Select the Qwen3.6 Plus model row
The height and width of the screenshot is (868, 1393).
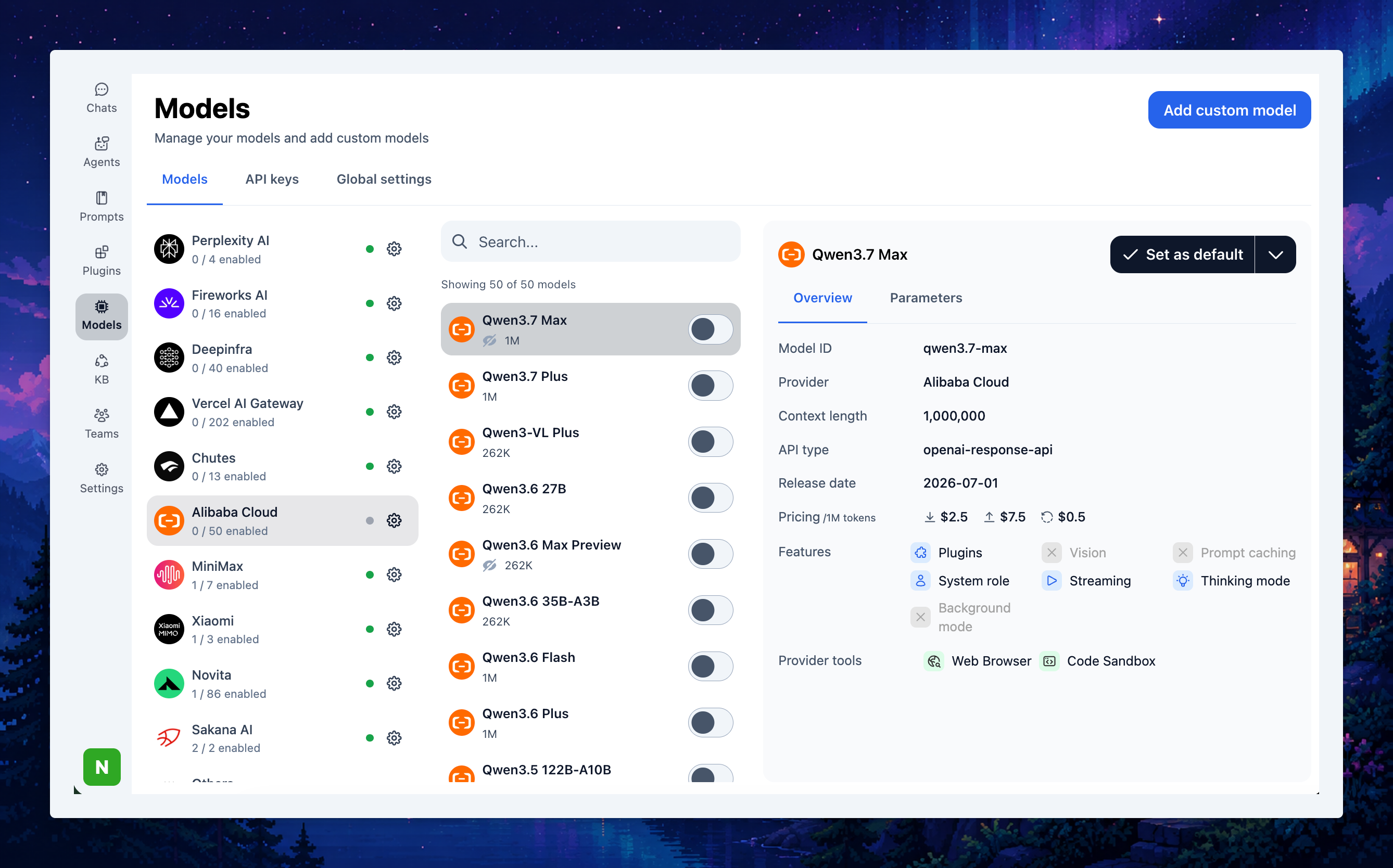tap(590, 723)
